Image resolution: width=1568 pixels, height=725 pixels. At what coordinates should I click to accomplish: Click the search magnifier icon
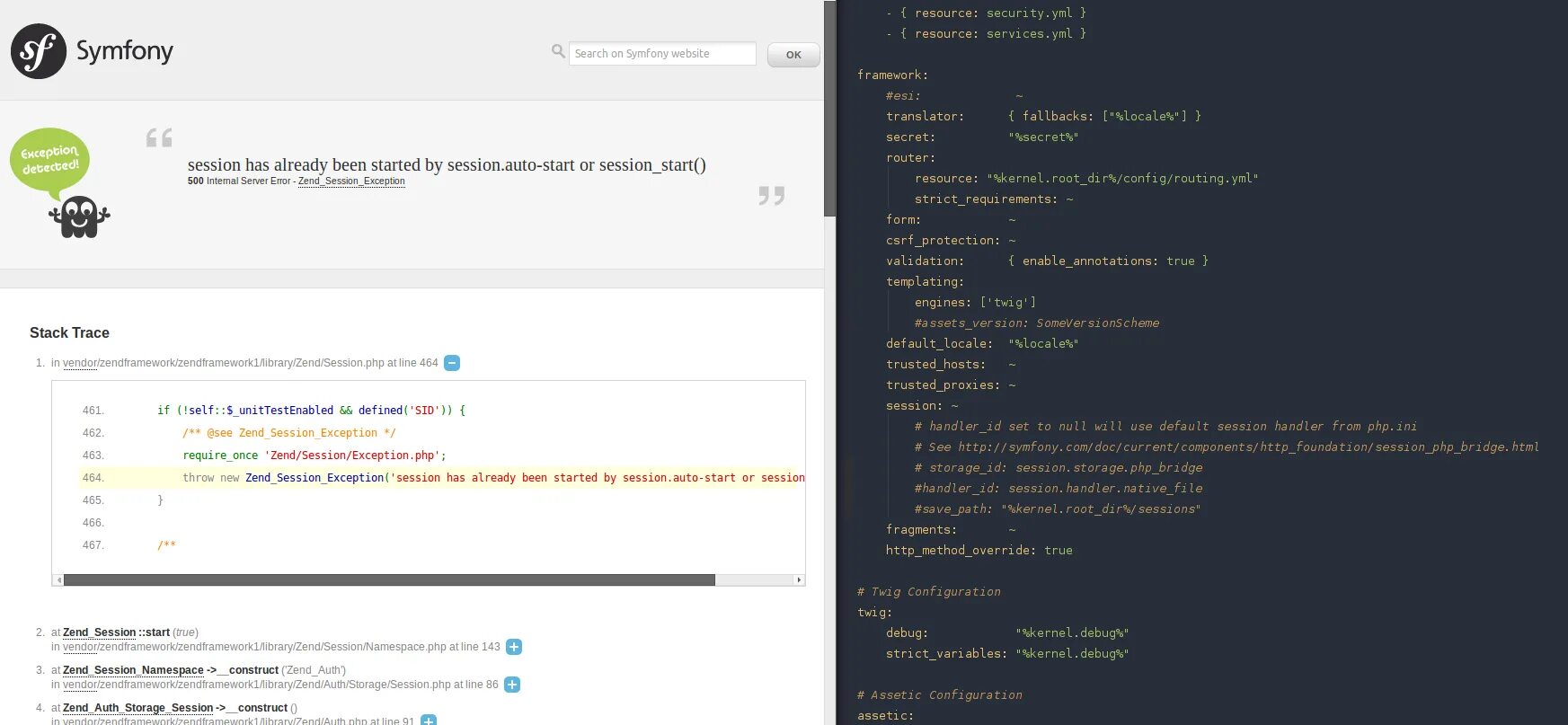coord(558,52)
